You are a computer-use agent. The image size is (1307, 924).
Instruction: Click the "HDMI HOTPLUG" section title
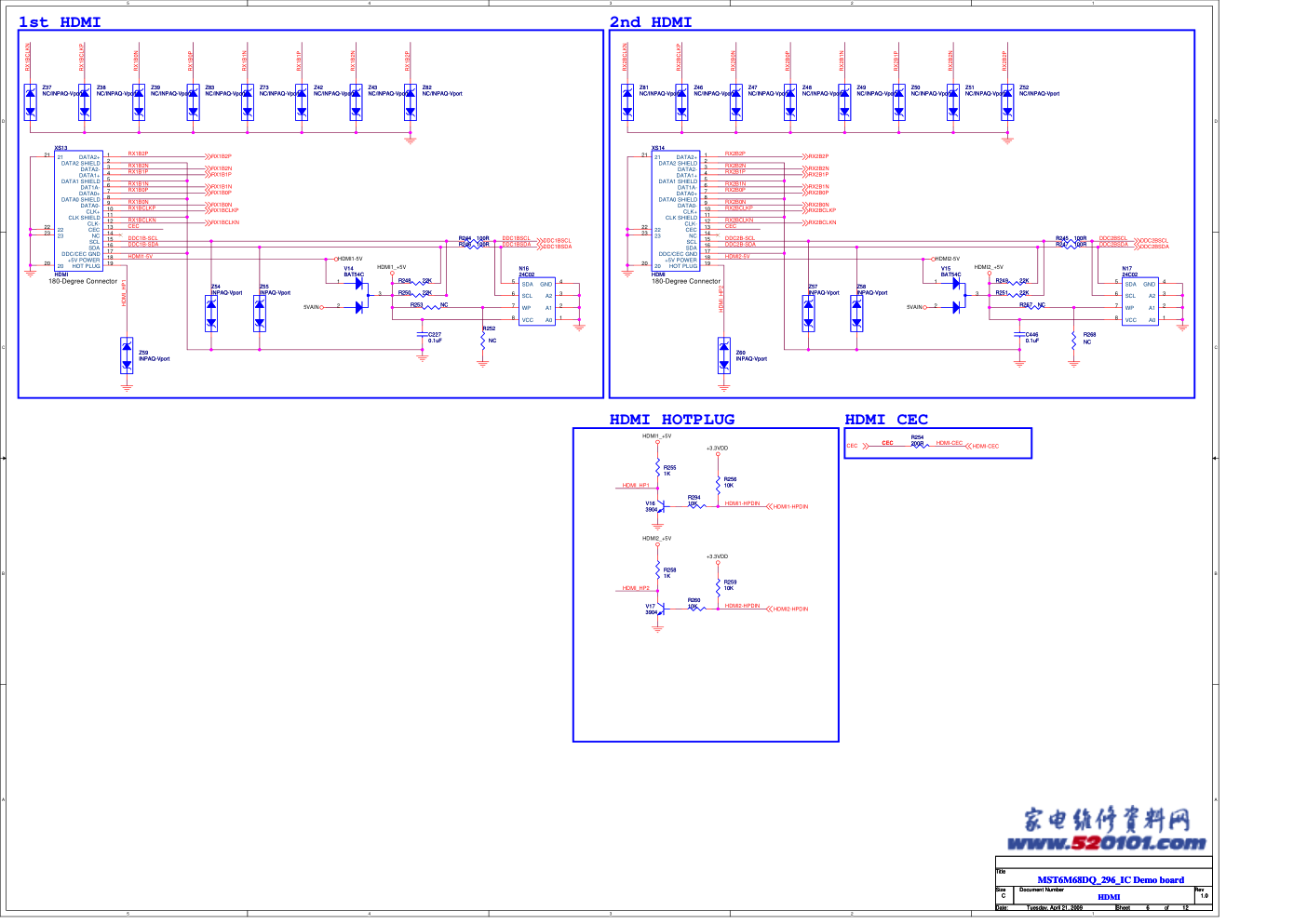point(672,420)
